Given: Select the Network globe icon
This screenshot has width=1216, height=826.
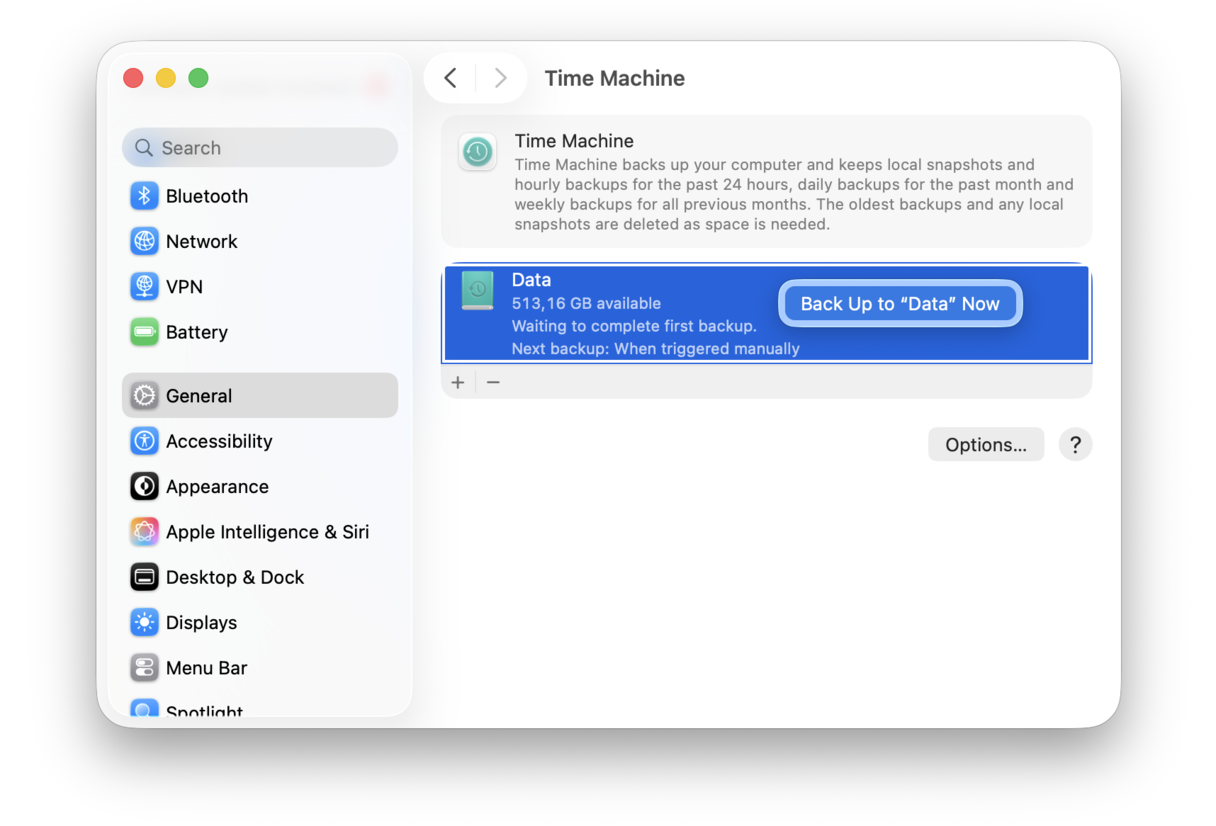Looking at the screenshot, I should coord(144,241).
